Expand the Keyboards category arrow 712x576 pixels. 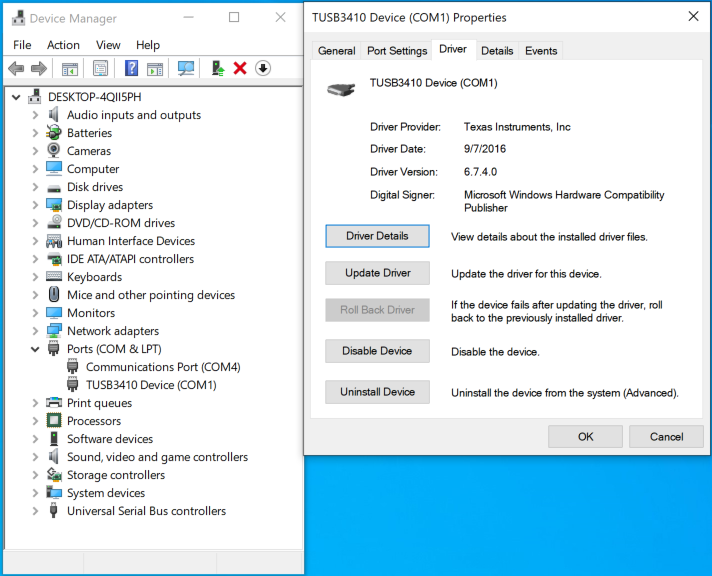(35, 277)
